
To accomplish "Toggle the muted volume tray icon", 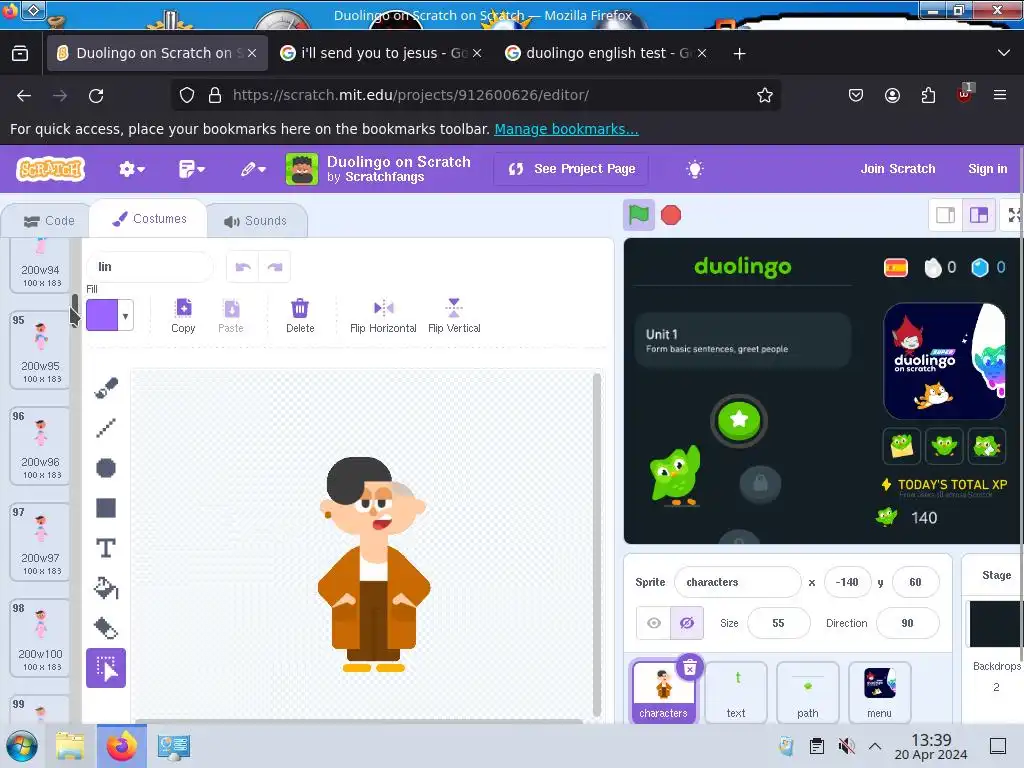I will [x=846, y=746].
